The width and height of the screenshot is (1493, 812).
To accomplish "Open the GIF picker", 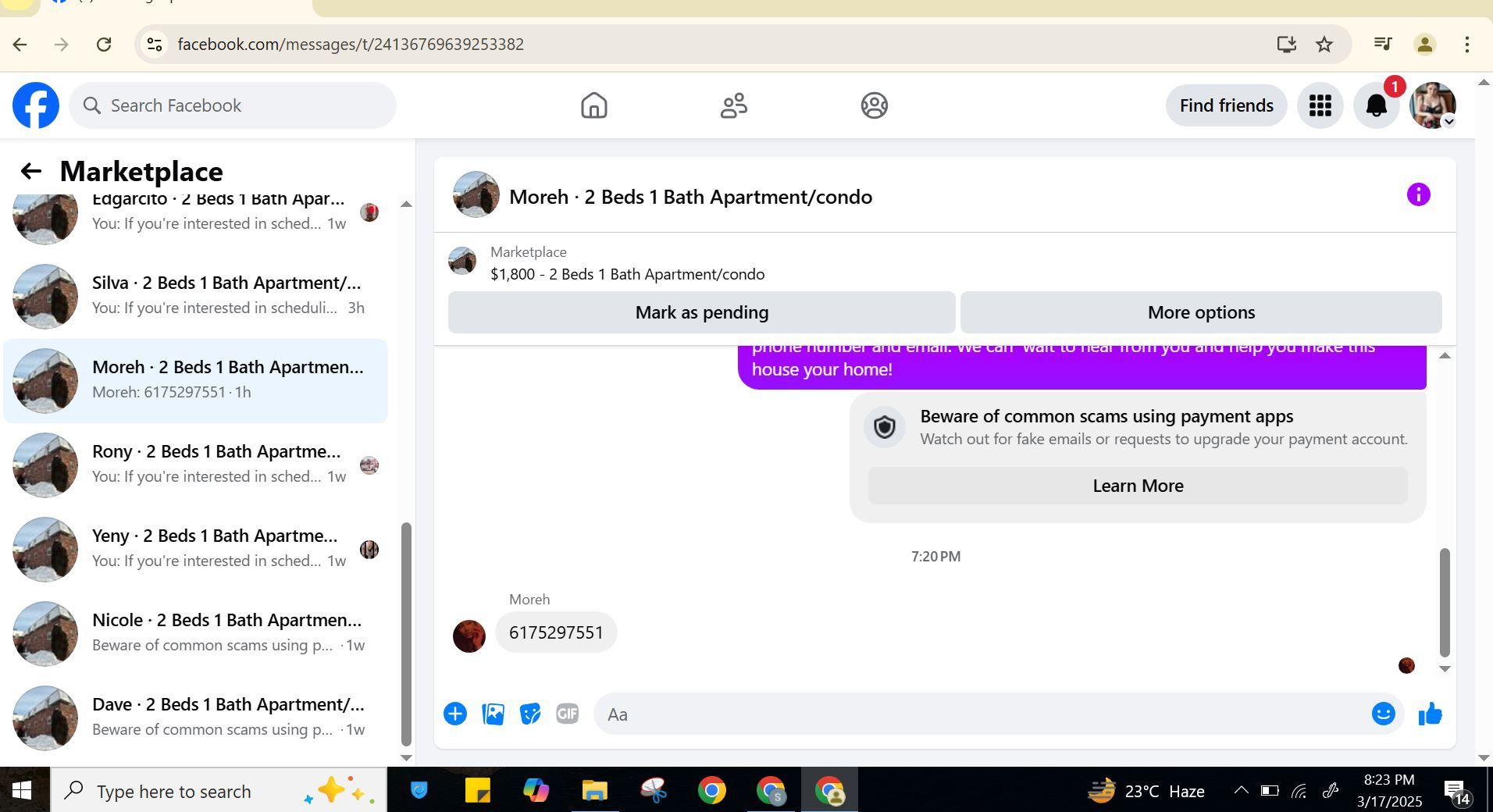I will [x=568, y=714].
